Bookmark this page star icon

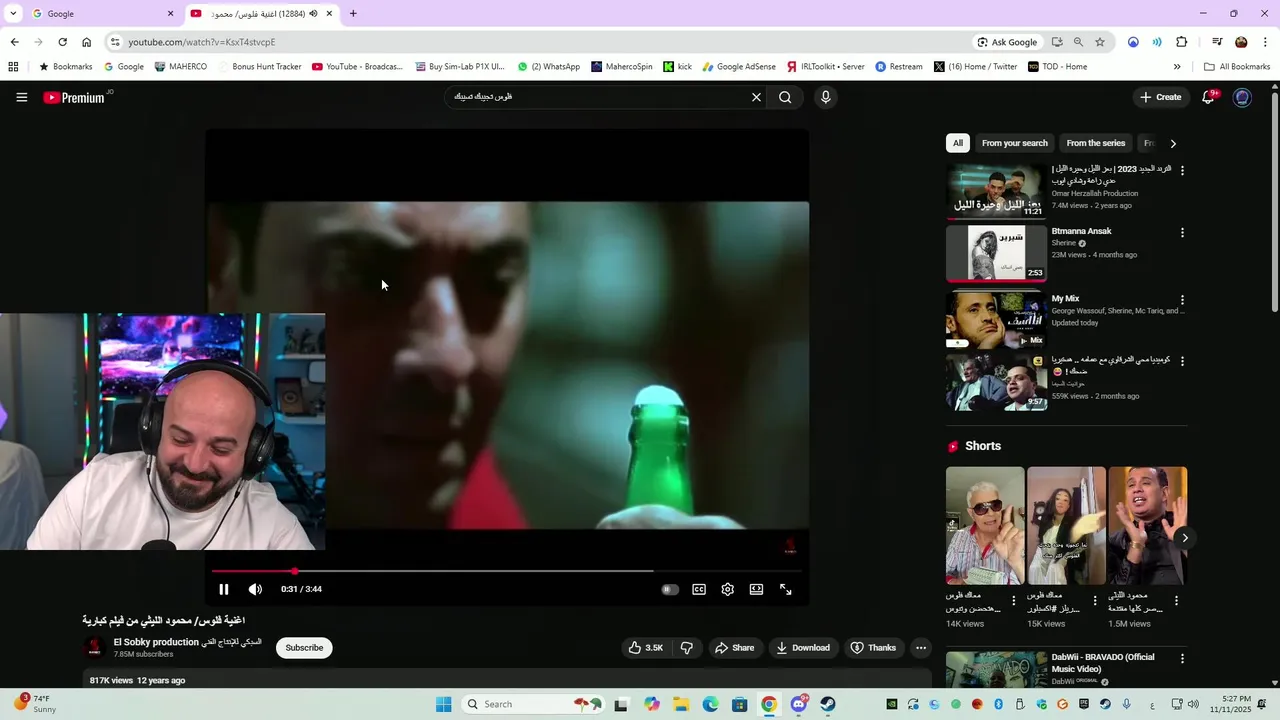coord(1100,42)
